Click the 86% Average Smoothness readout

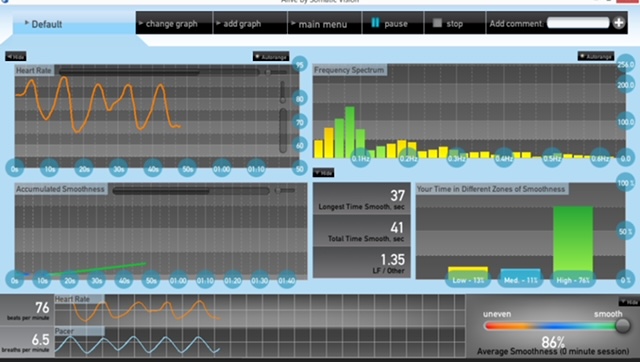coord(553,342)
